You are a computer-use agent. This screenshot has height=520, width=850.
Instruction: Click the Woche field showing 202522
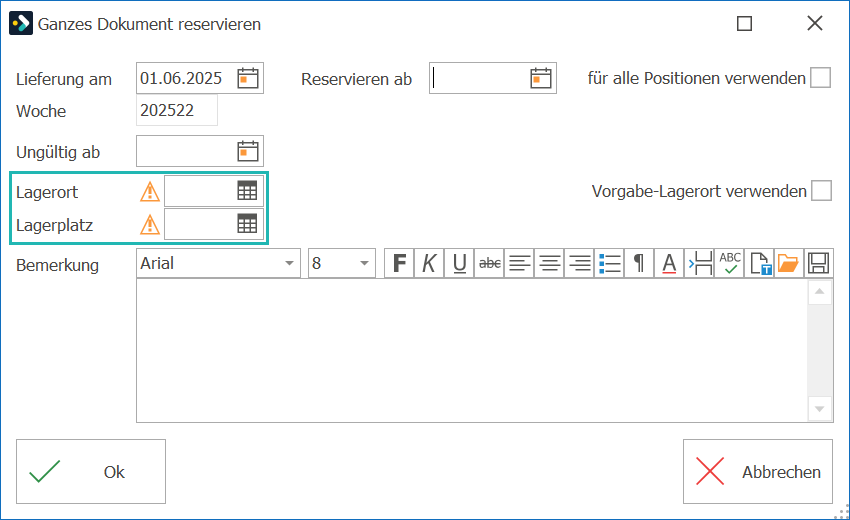pyautogui.click(x=177, y=110)
